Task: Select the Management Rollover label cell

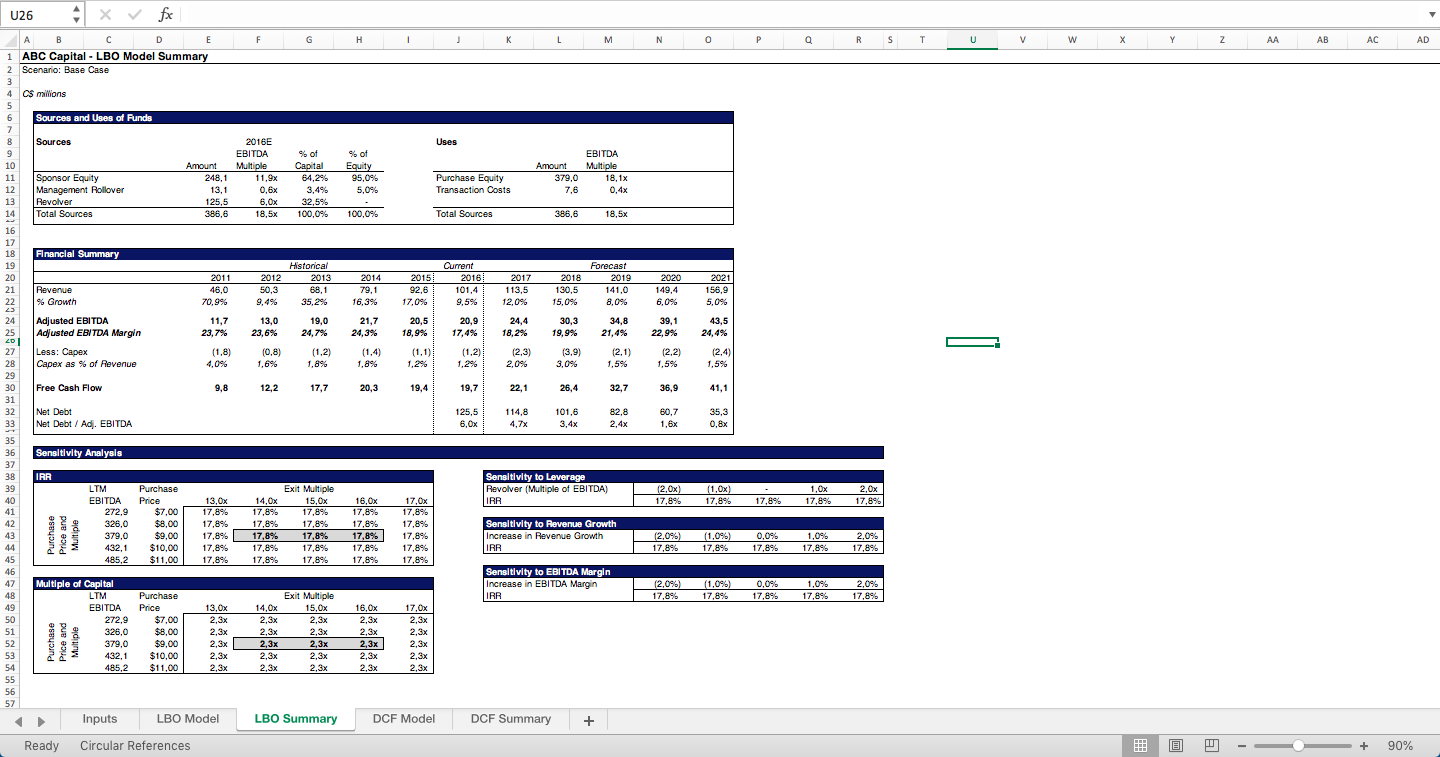Action: click(x=80, y=190)
